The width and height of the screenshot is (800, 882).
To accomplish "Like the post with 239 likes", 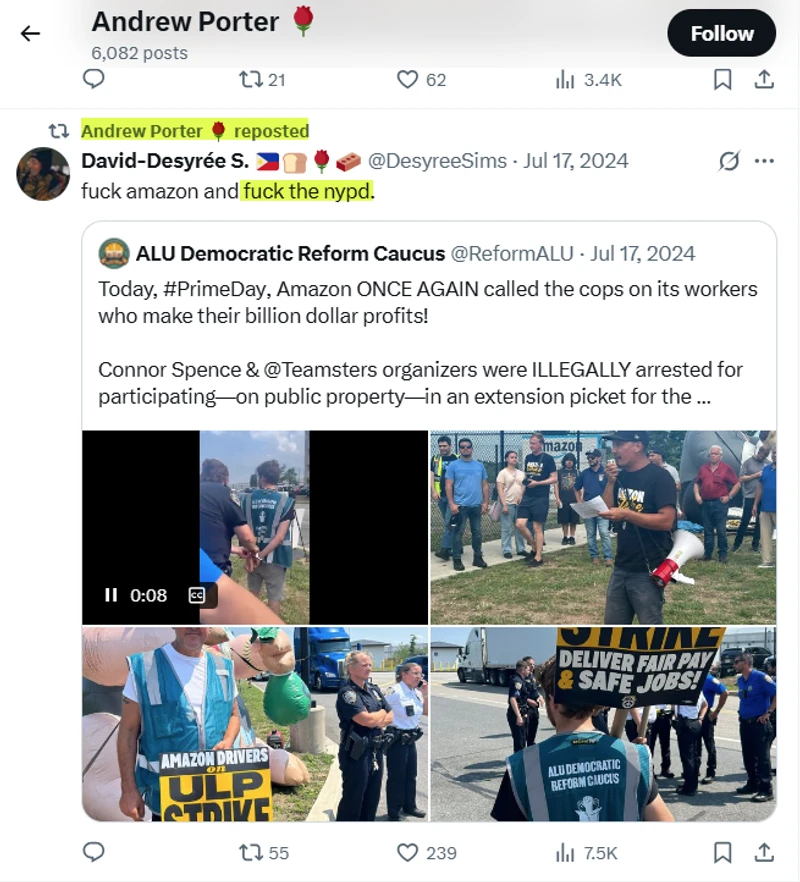I will click(426, 853).
